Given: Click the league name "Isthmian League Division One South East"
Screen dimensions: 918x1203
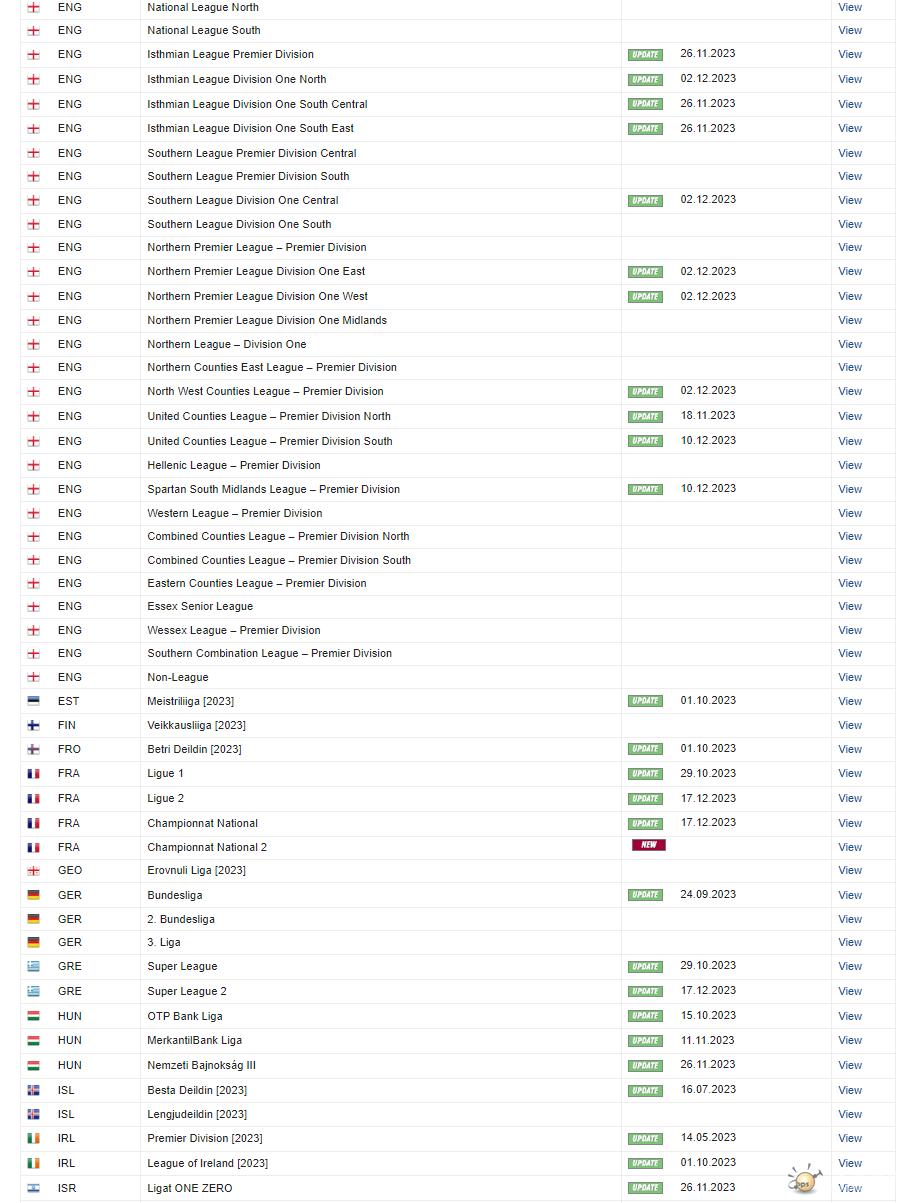Looking at the screenshot, I should click(250, 128).
